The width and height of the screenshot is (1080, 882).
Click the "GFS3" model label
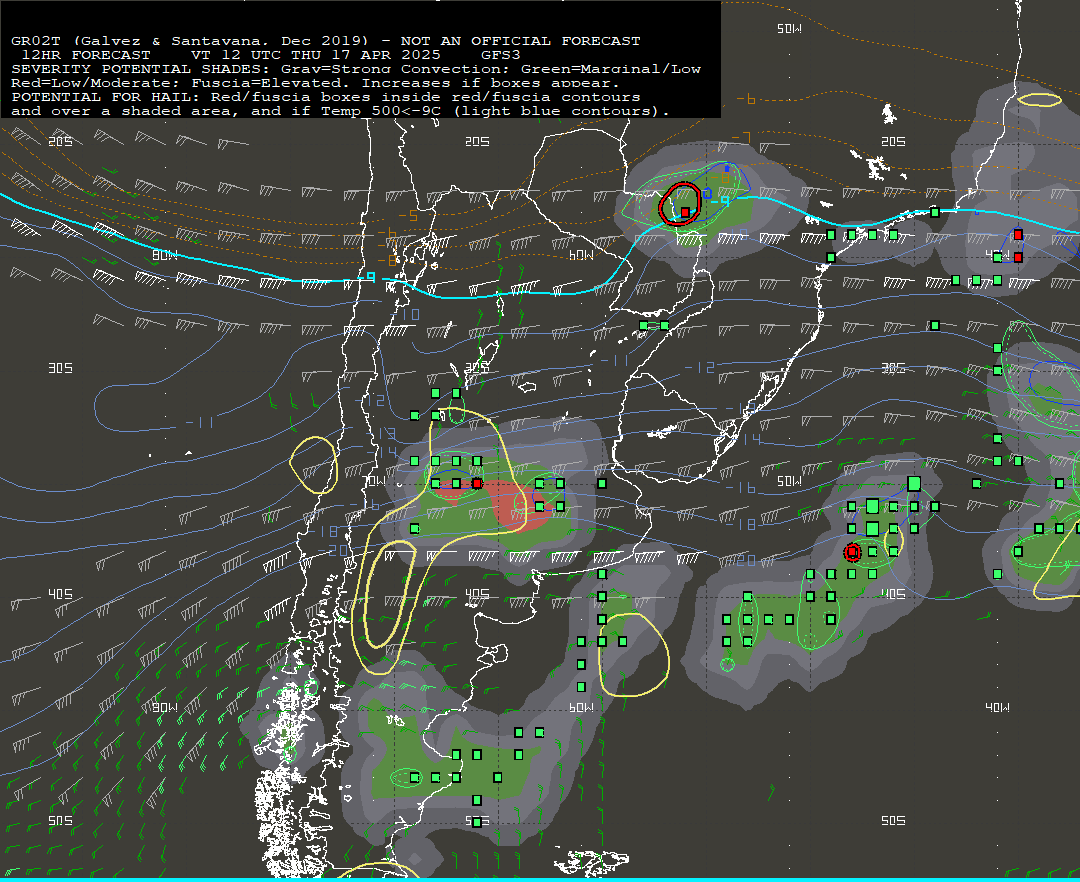[500, 55]
